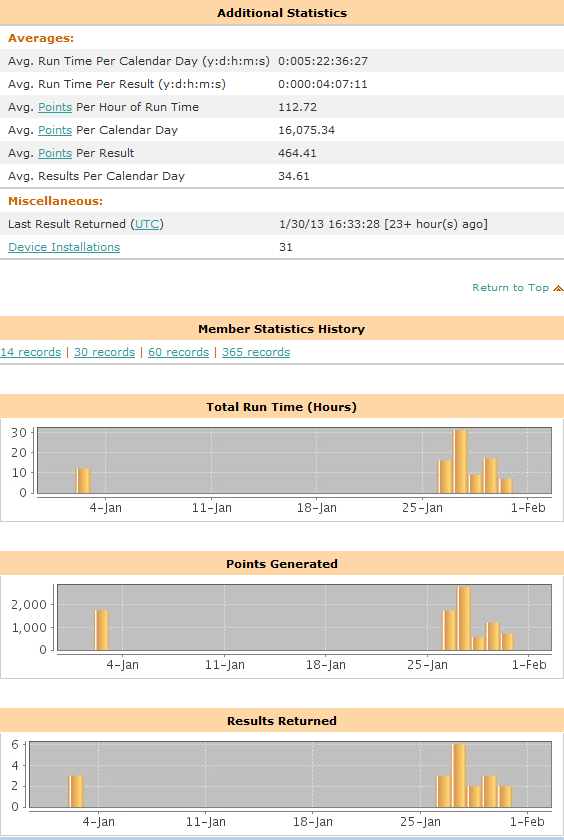Click tallest bar in Points Generated chart
This screenshot has height=840, width=564.
pyautogui.click(x=464, y=618)
